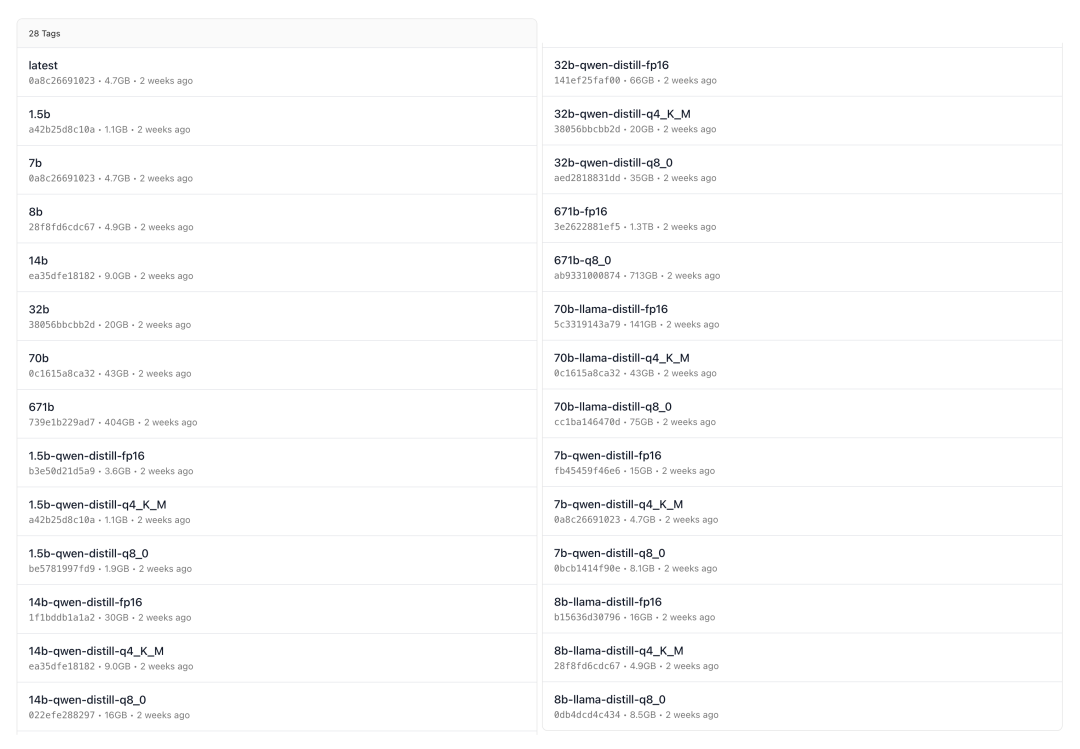Open 1.5b-qwen-distill-fp16 tag
The width and height of the screenshot is (1080, 749).
click(87, 456)
